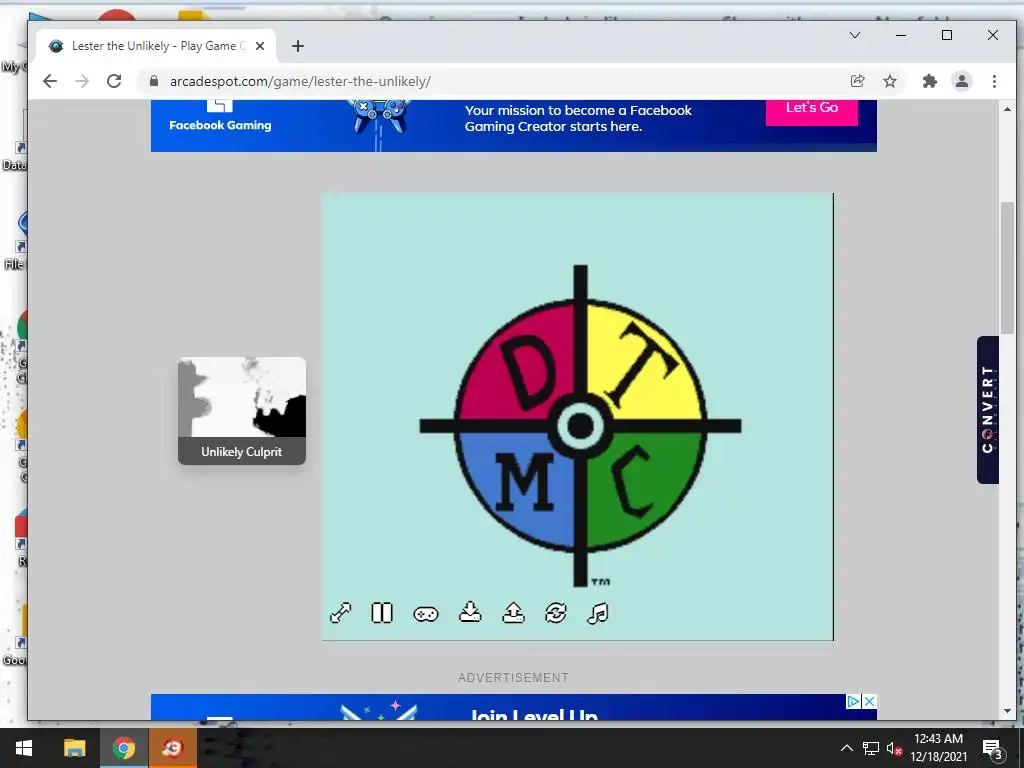Open the Unlikely Culprit game thumbnail

coord(242,411)
